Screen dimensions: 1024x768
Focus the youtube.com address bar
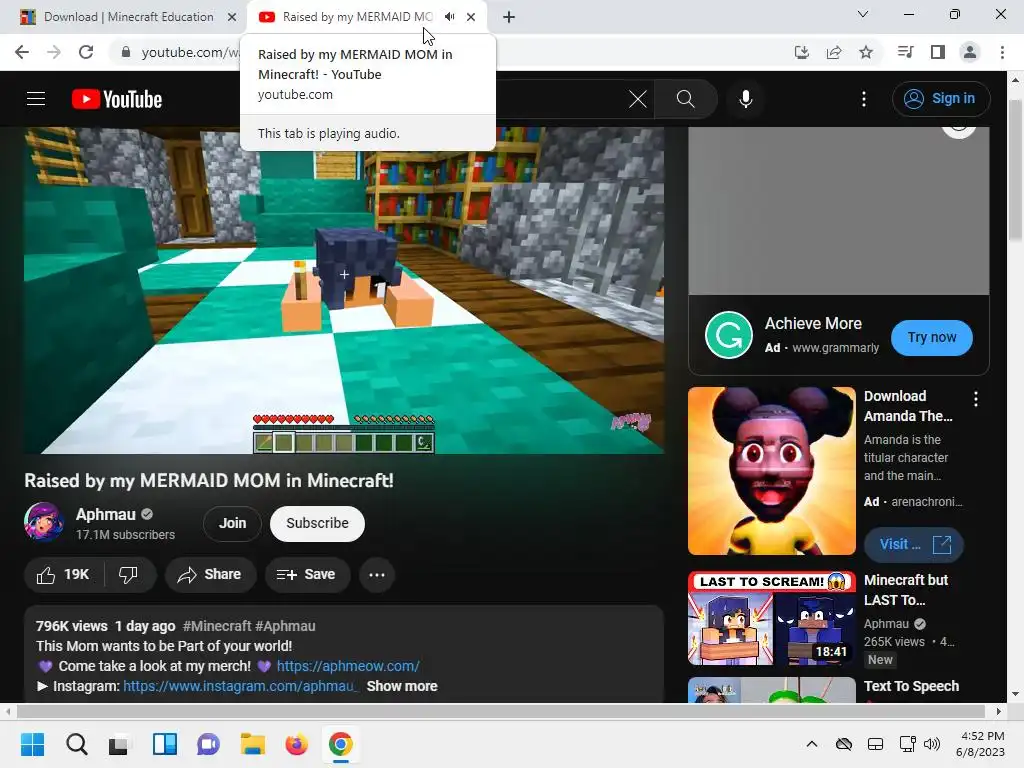[189, 52]
